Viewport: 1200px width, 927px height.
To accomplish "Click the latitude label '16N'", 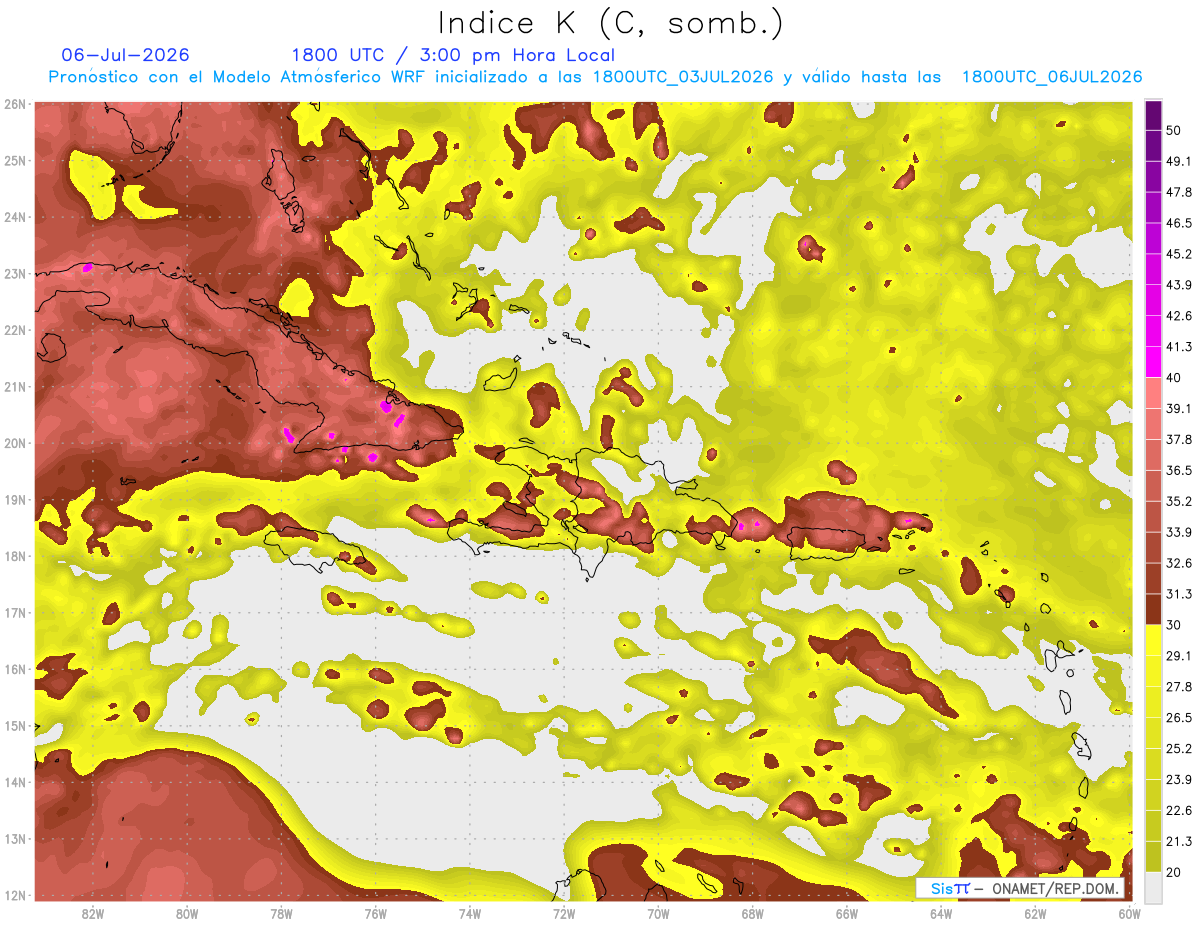I will pyautogui.click(x=15, y=669).
